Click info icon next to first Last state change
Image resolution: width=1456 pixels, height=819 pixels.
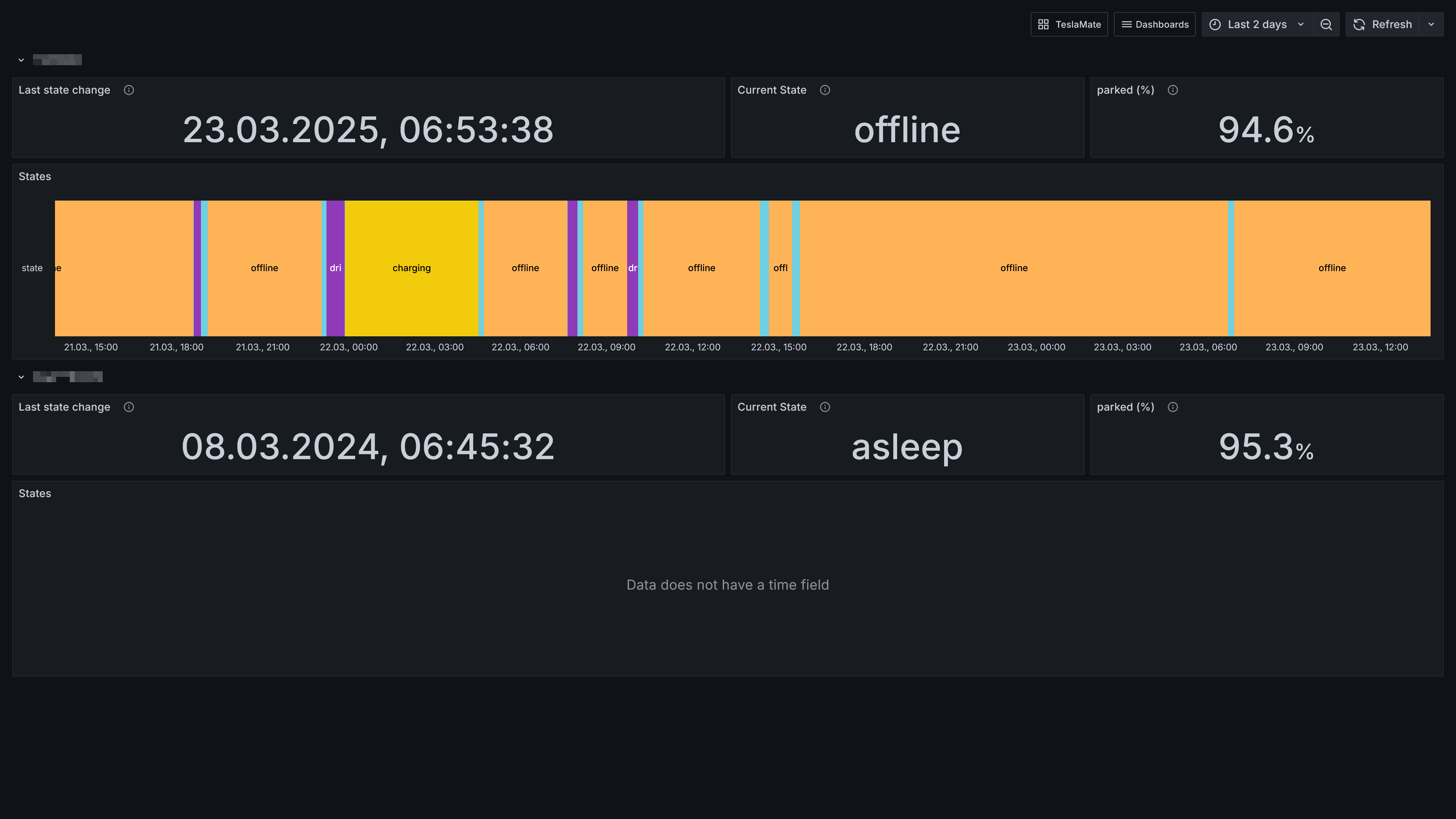(129, 90)
